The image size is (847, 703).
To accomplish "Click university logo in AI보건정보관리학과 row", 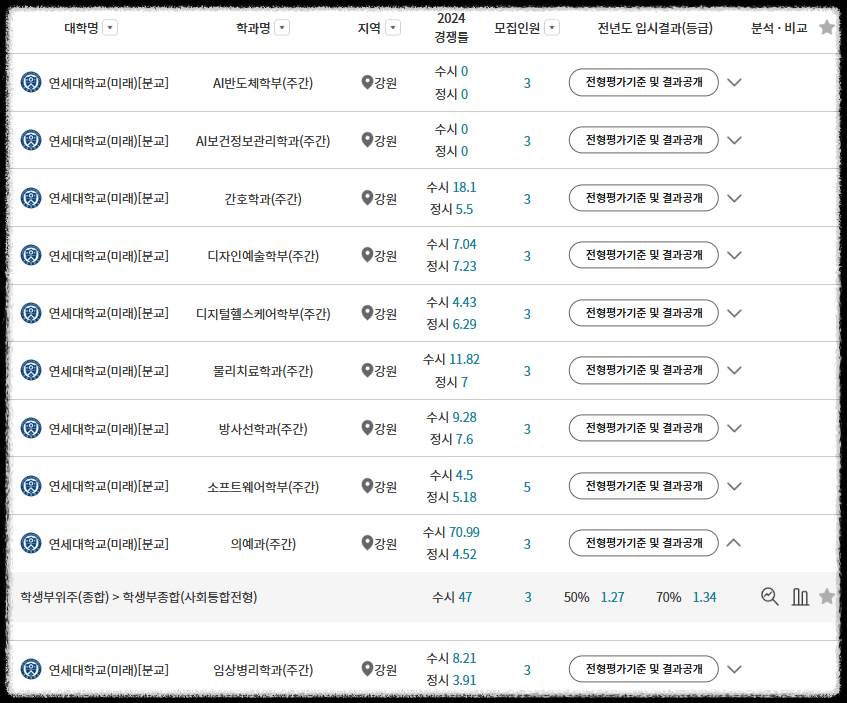I will [31, 140].
